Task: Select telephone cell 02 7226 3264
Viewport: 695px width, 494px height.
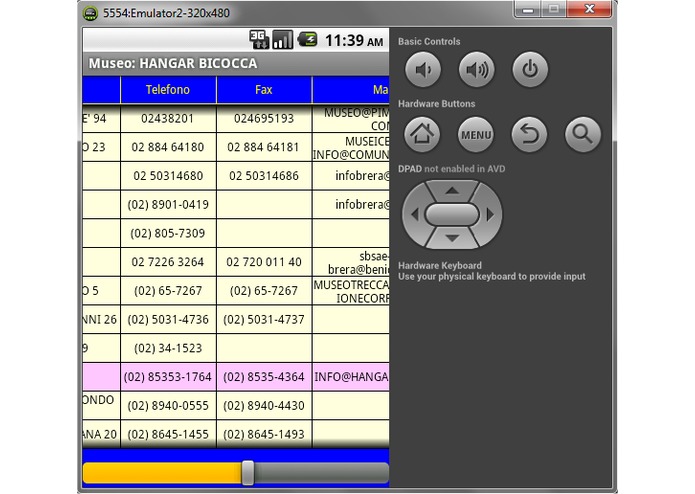Action: click(168, 262)
